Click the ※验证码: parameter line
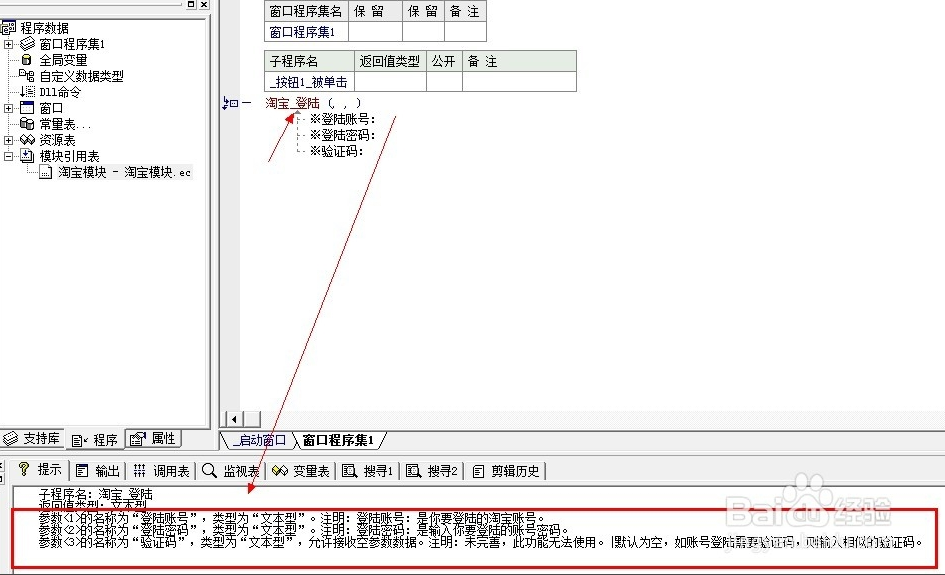This screenshot has height=575, width=945. pyautogui.click(x=336, y=151)
